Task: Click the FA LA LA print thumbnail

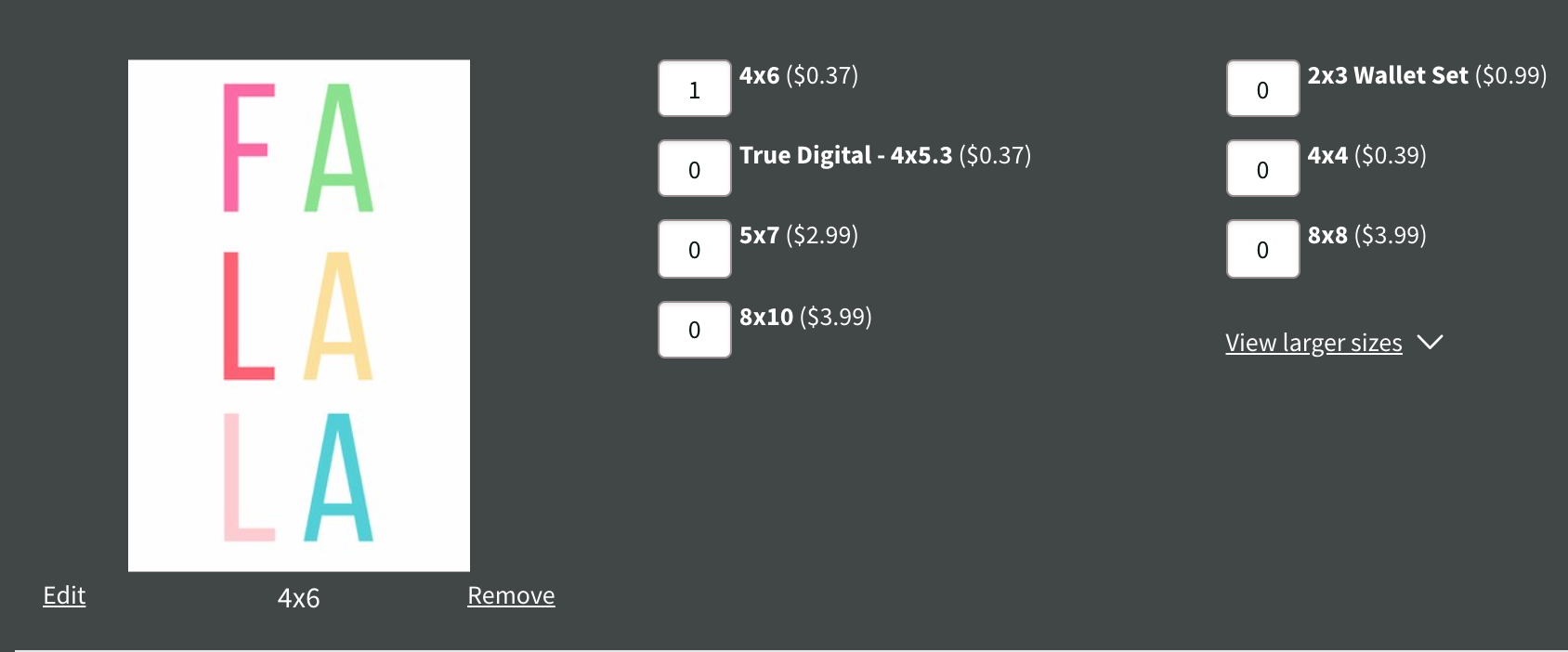Action: coord(299,315)
